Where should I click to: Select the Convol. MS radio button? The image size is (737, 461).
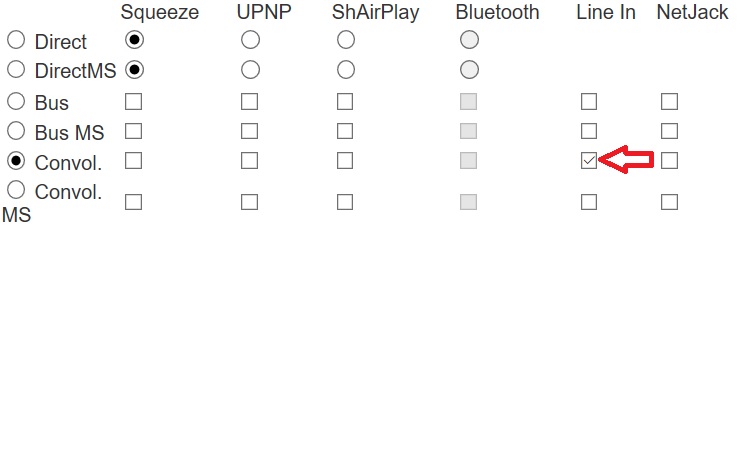click(16, 189)
